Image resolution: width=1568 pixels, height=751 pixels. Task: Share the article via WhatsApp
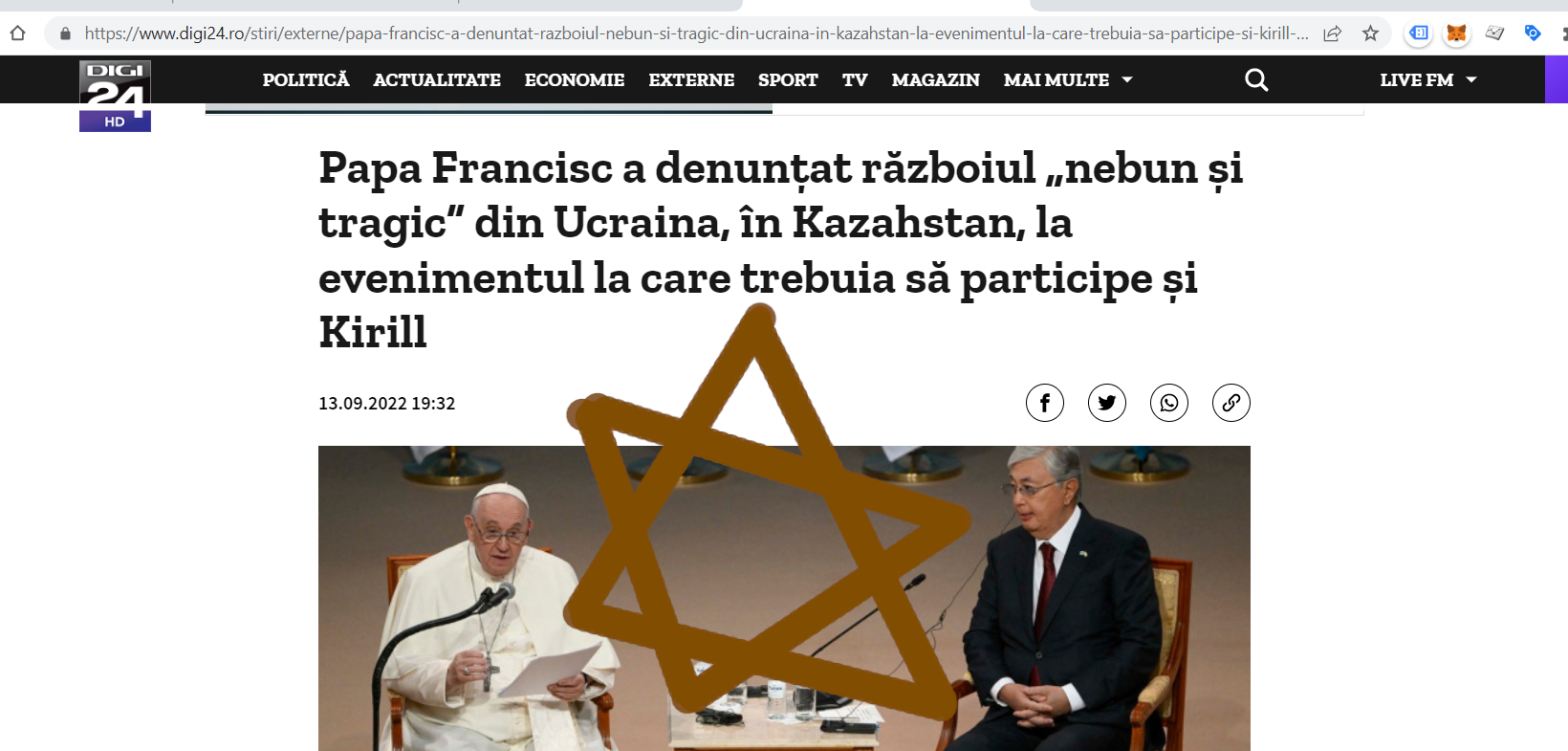1169,403
